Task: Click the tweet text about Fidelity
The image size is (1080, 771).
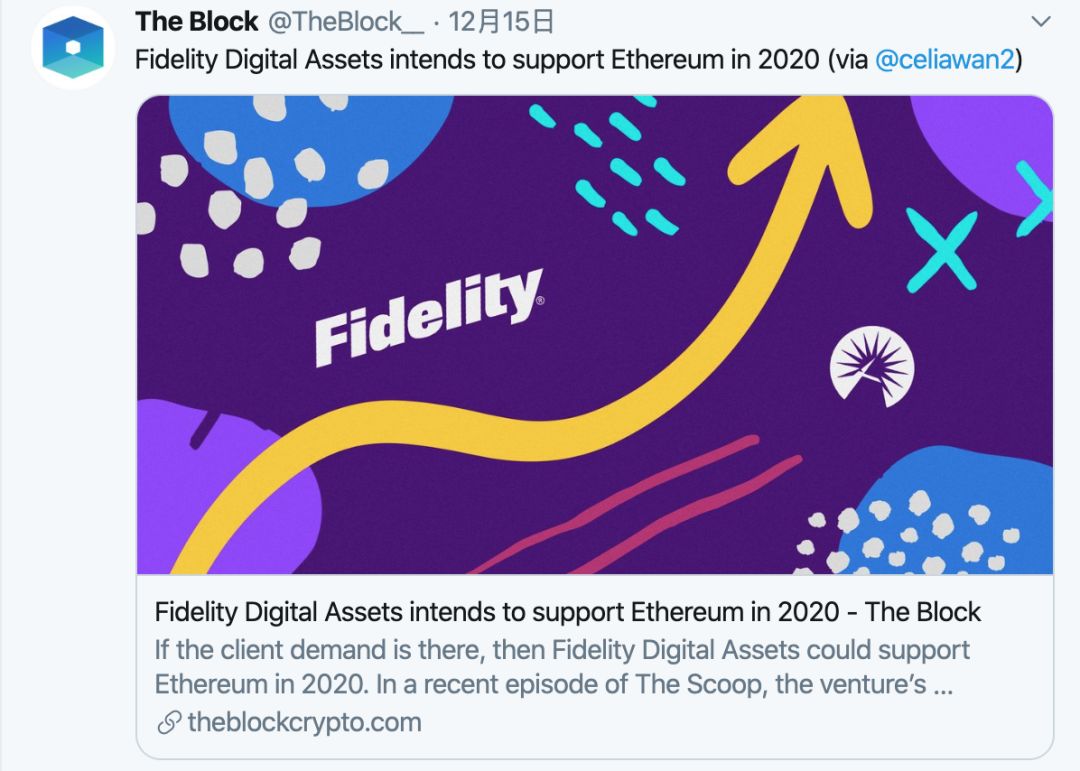Action: pyautogui.click(x=579, y=59)
